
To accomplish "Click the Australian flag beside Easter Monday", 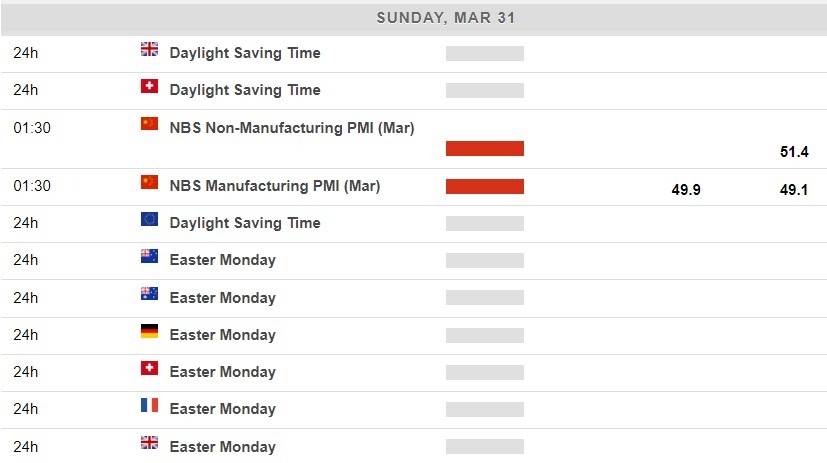I will (149, 294).
